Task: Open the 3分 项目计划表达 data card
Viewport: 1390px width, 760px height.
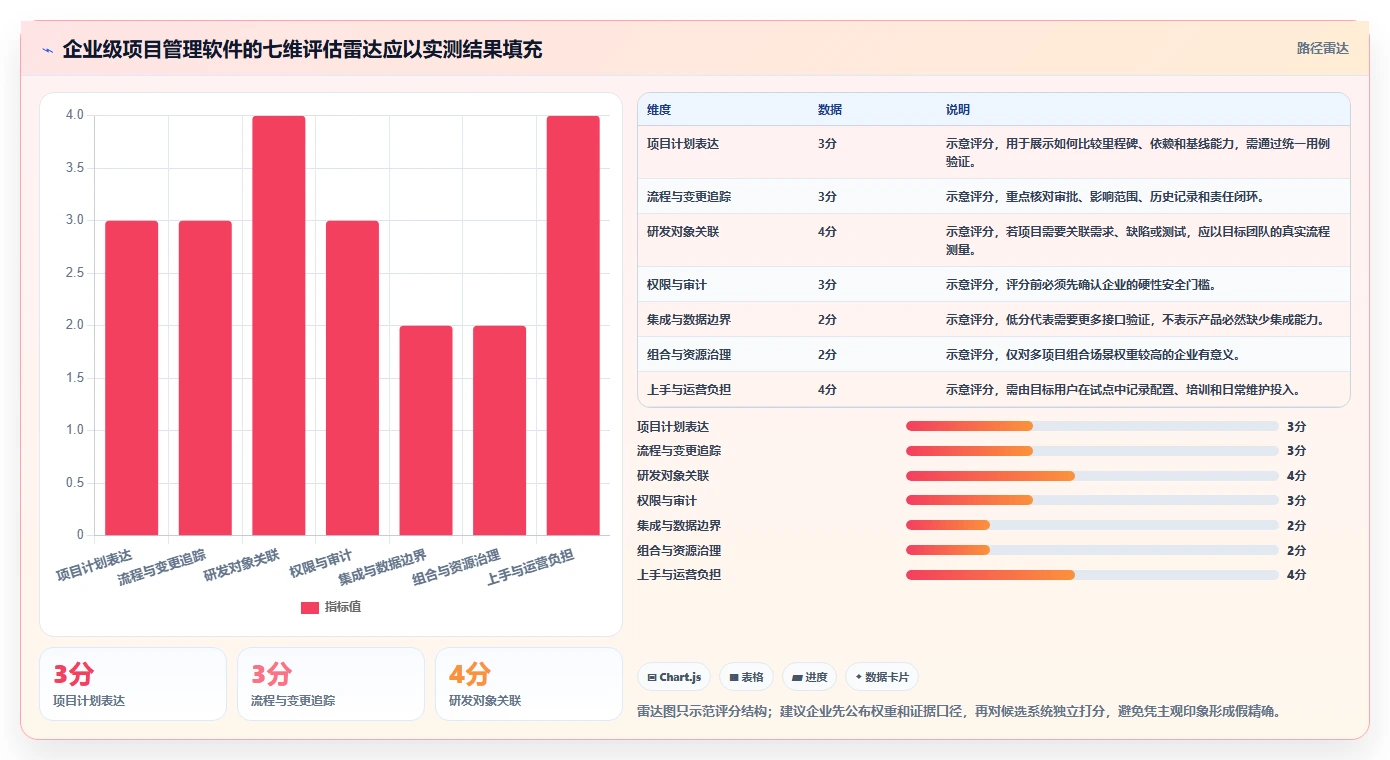Action: [133, 684]
